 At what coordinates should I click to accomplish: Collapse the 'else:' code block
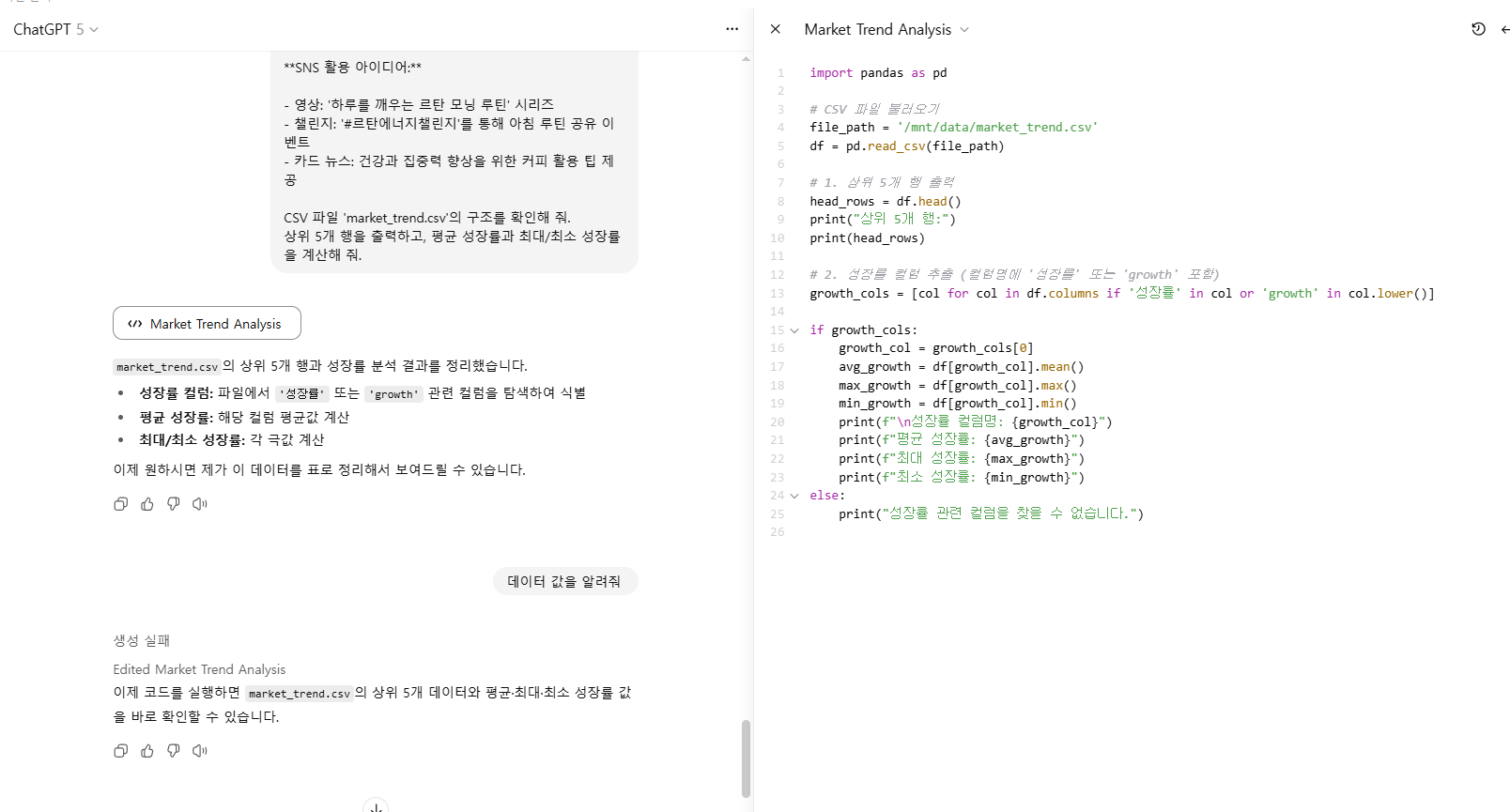(794, 496)
